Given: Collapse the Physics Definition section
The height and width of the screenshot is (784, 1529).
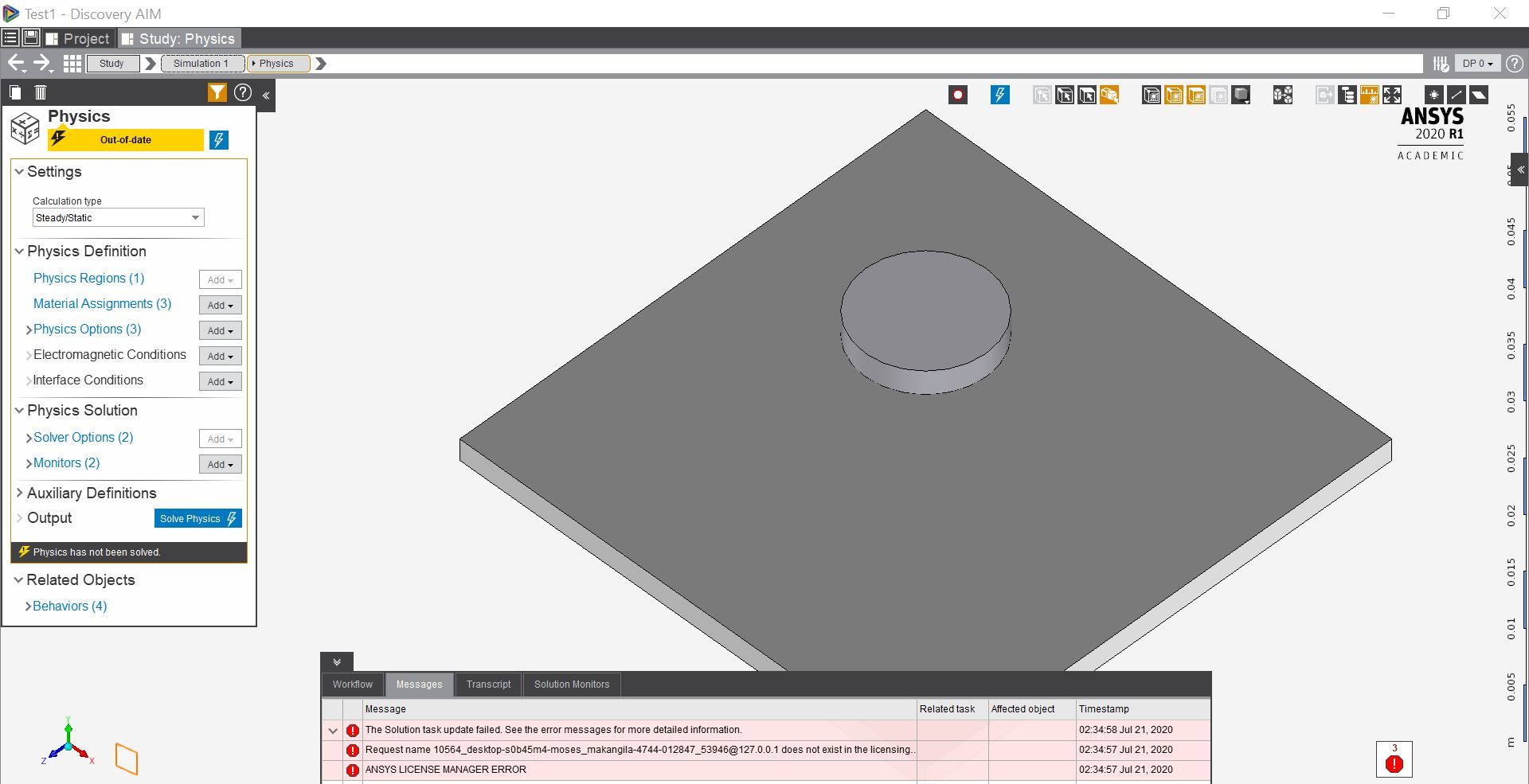Looking at the screenshot, I should coord(19,252).
